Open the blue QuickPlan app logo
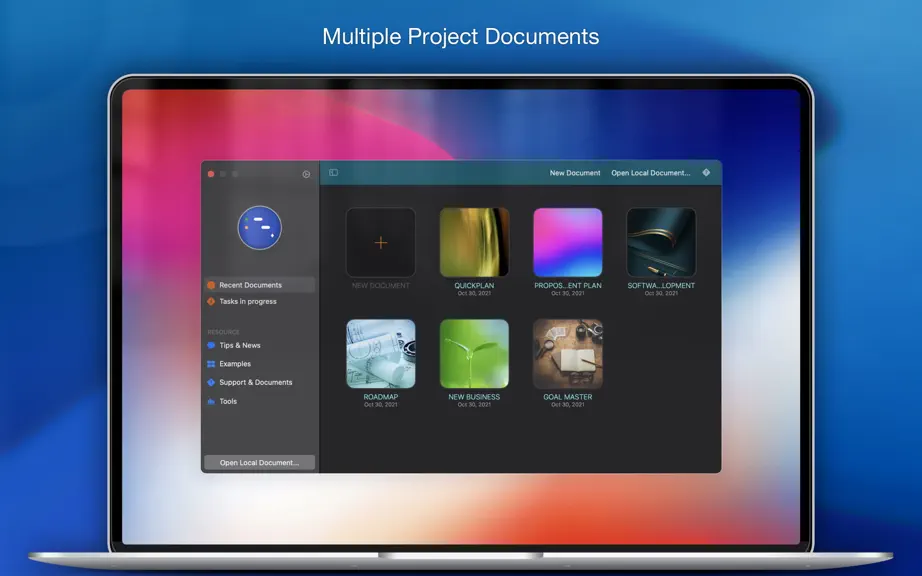Viewport: 922px width, 576px height. 259,227
